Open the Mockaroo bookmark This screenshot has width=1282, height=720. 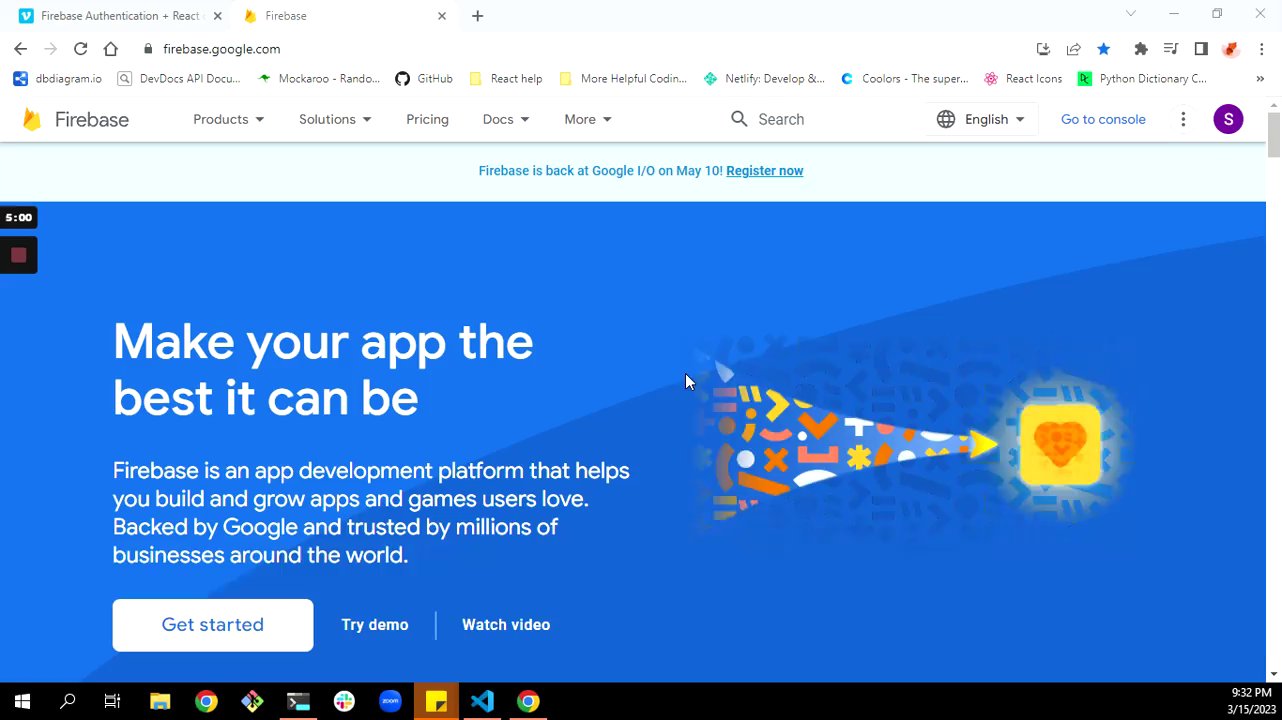[x=319, y=78]
